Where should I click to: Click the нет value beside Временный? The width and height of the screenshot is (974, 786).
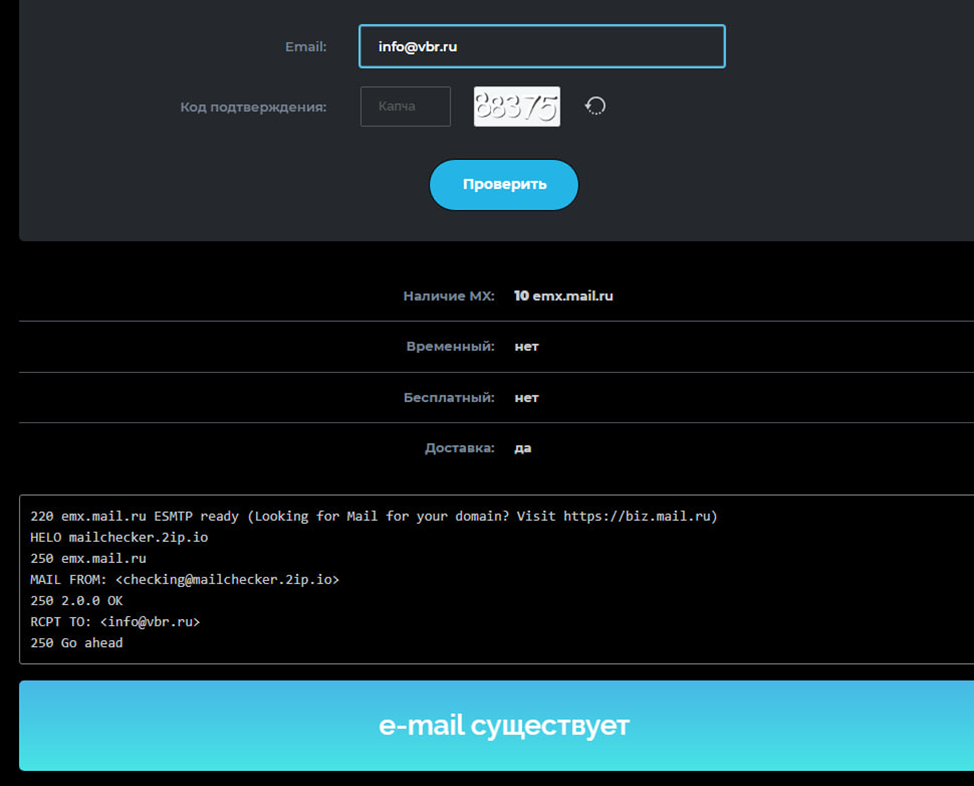526,346
